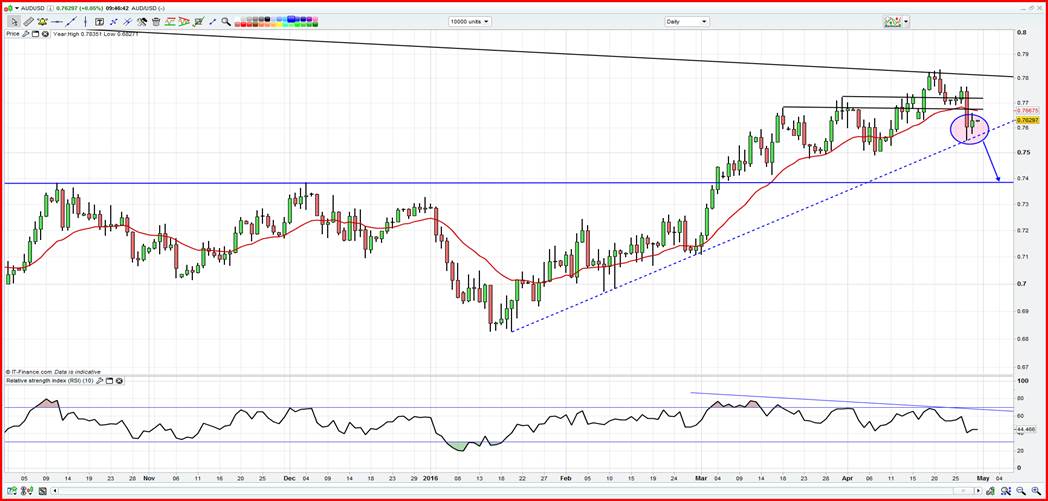Open the Price panel wrench settings
The height and width of the screenshot is (501, 1048).
pyautogui.click(x=27, y=33)
